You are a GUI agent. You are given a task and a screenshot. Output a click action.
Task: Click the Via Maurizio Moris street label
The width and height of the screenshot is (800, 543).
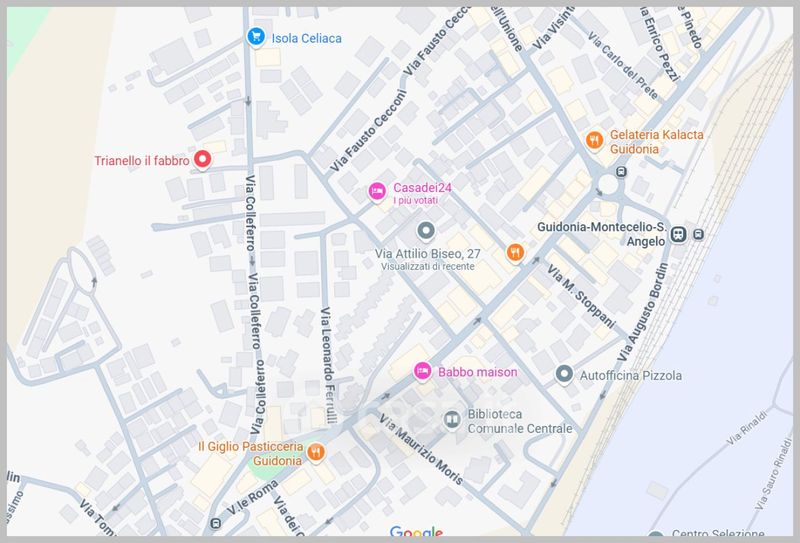tap(421, 449)
